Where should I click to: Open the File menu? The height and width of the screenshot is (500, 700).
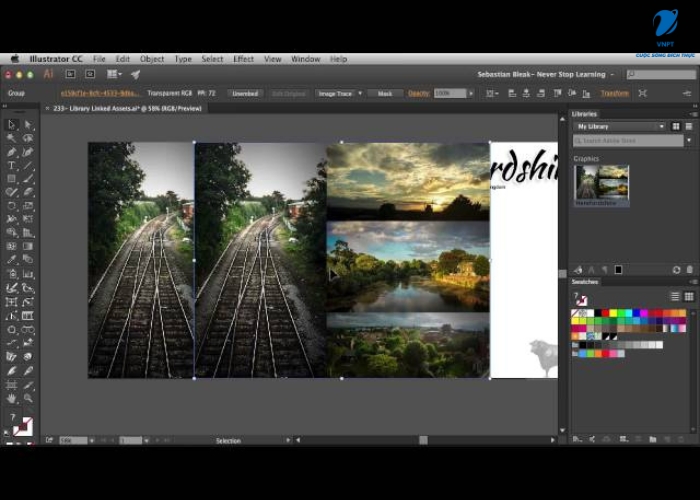[99, 59]
